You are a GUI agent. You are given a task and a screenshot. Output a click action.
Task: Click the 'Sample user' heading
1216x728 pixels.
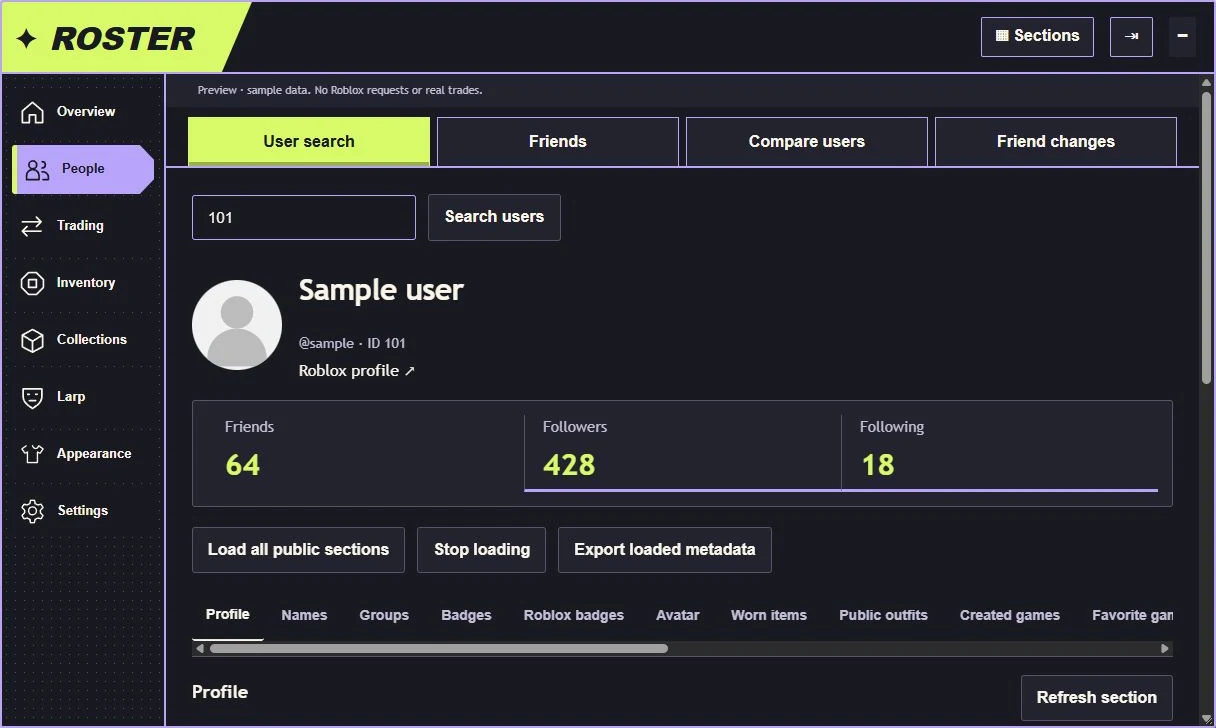(x=381, y=291)
